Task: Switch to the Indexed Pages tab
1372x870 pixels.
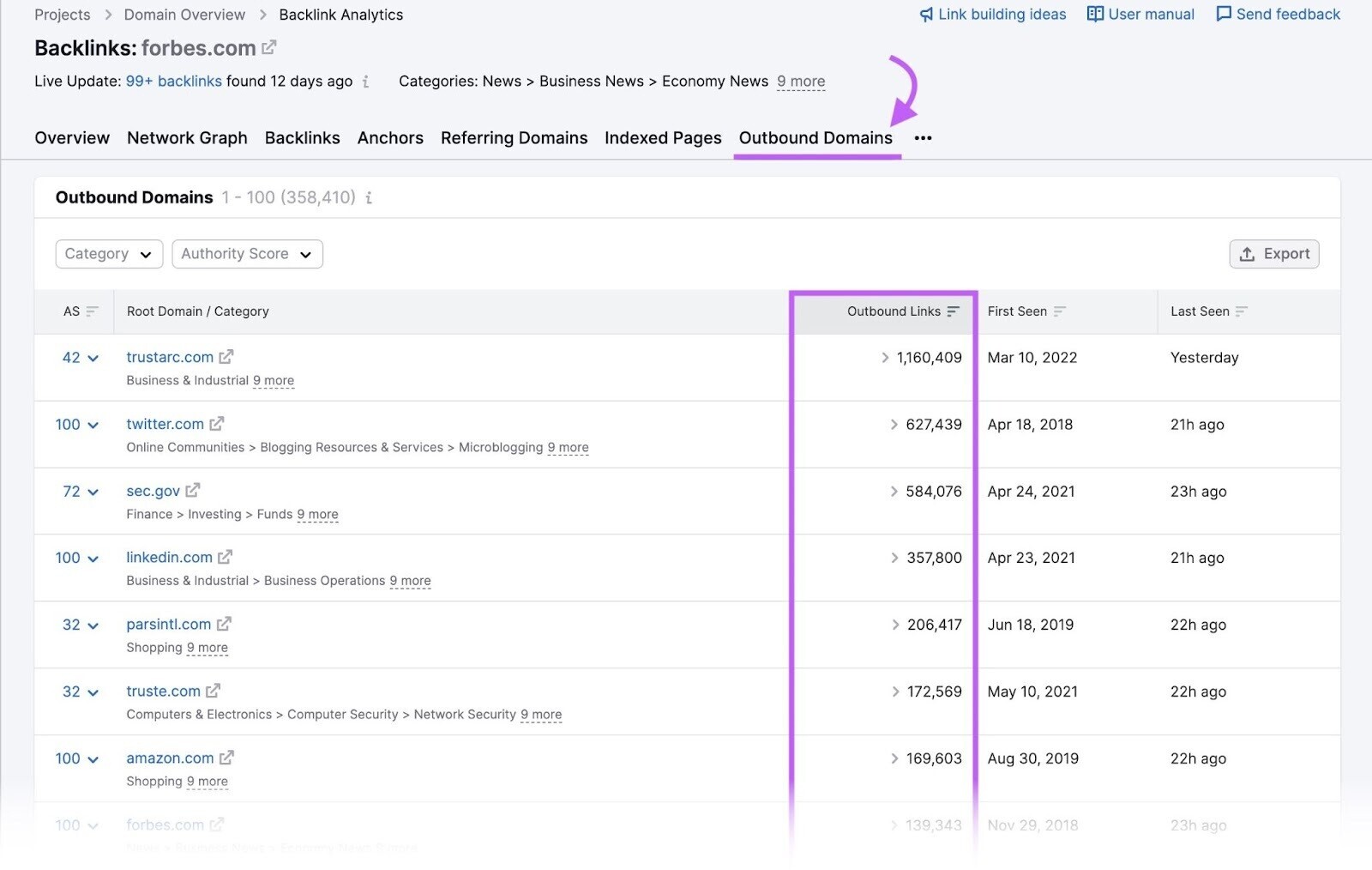Action: [663, 138]
